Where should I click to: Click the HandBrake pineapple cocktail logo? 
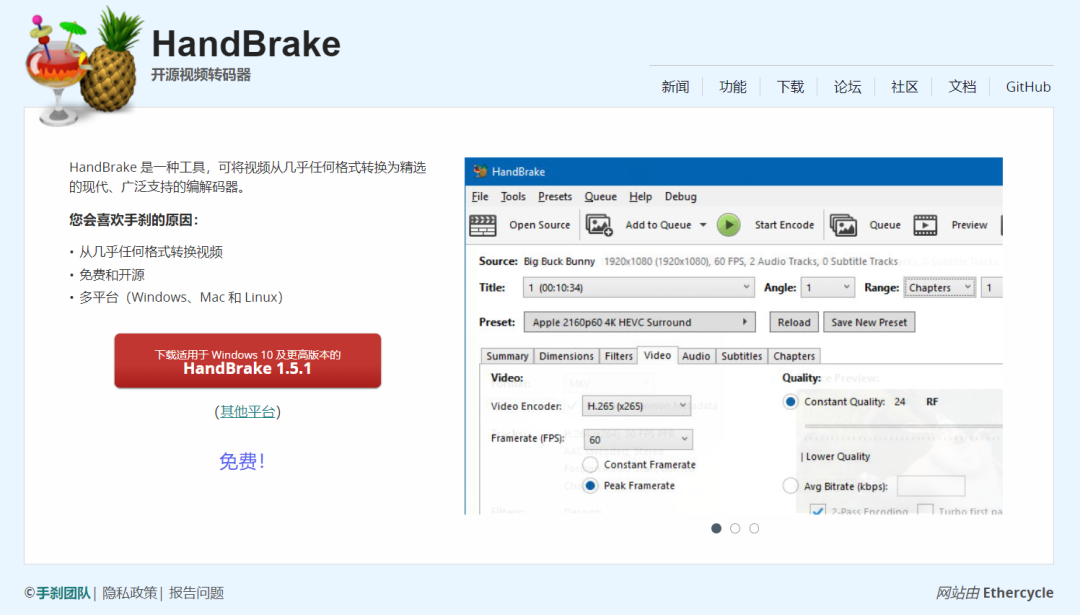[x=84, y=67]
